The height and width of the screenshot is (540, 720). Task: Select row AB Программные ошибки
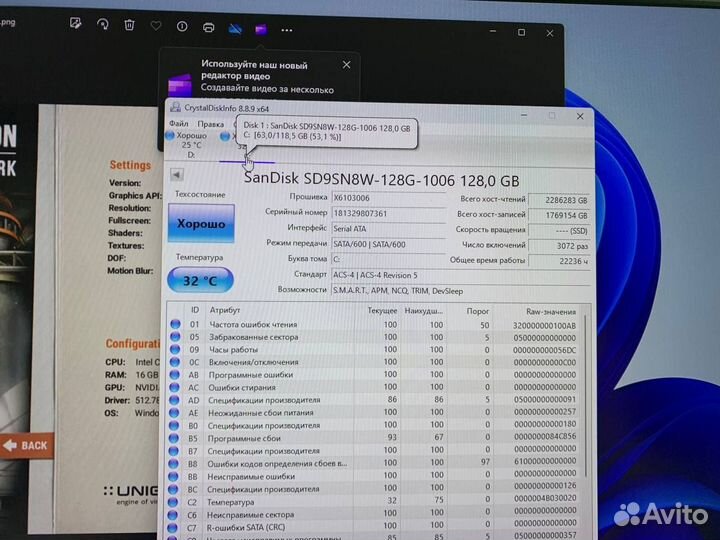click(374, 375)
